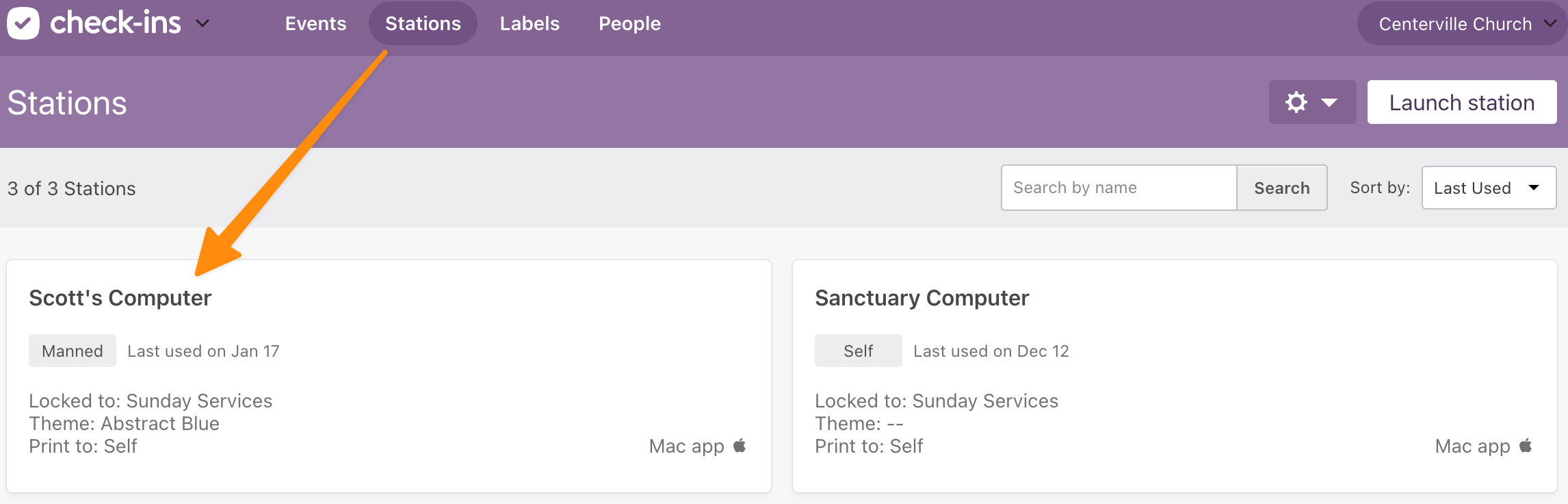Open the People tab
Screen dimensions: 1568x504
(629, 23)
